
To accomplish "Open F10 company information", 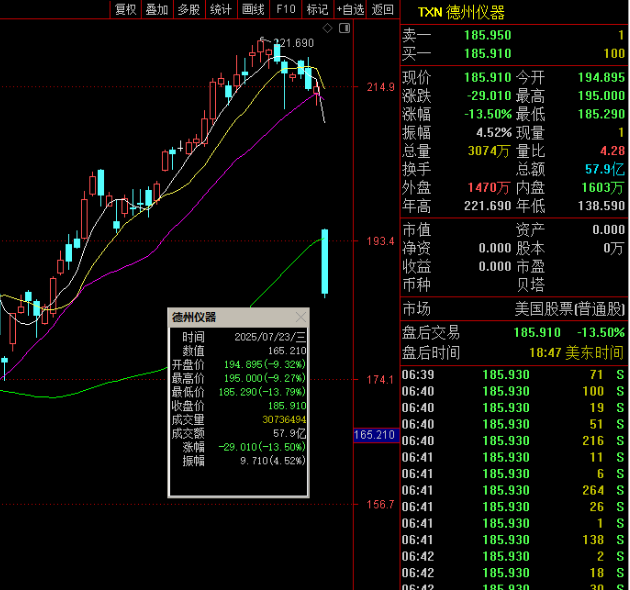I will (x=286, y=9).
